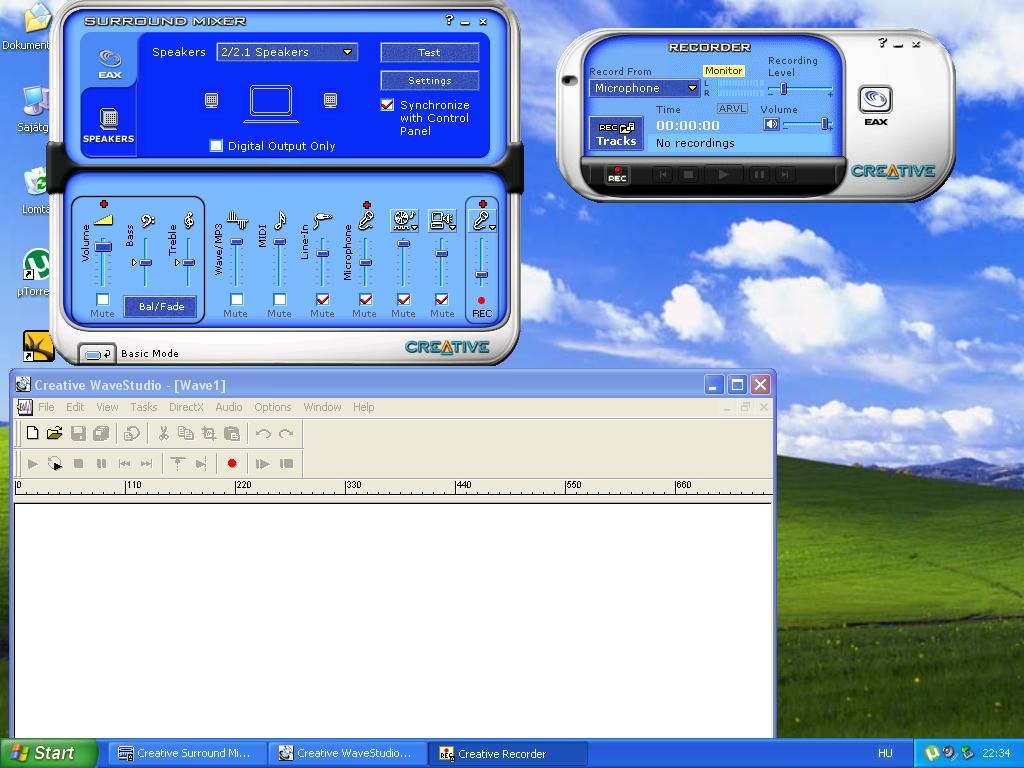Click the help question mark in Recorder
This screenshot has height=768, width=1024.
click(x=882, y=42)
